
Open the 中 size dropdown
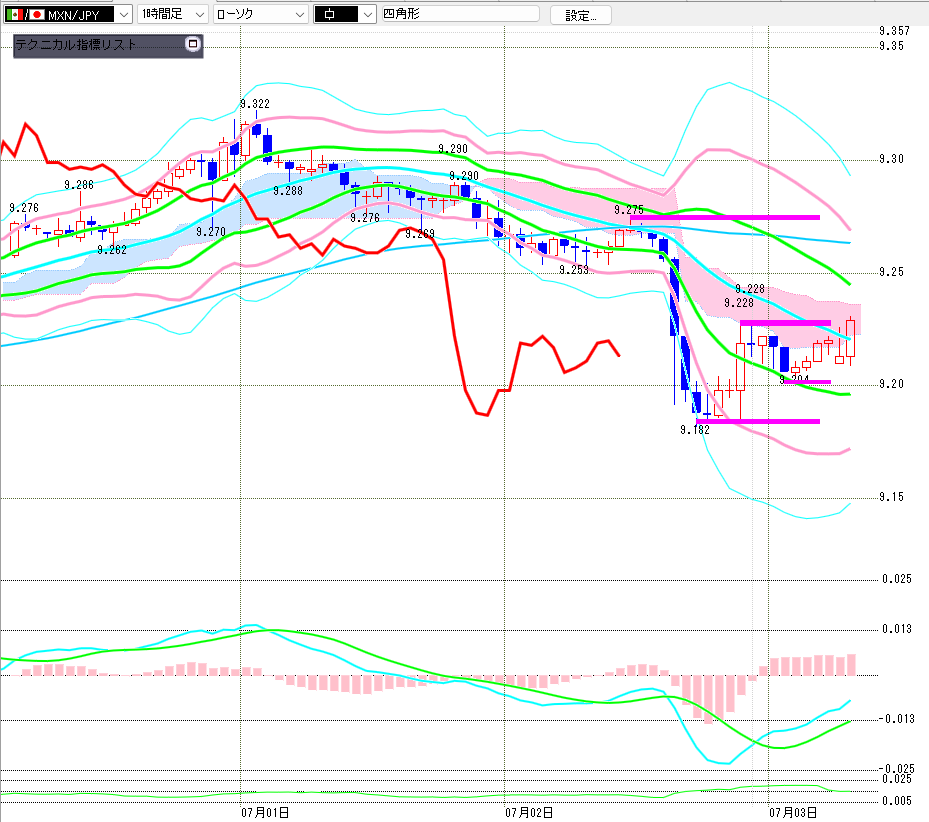(x=345, y=14)
